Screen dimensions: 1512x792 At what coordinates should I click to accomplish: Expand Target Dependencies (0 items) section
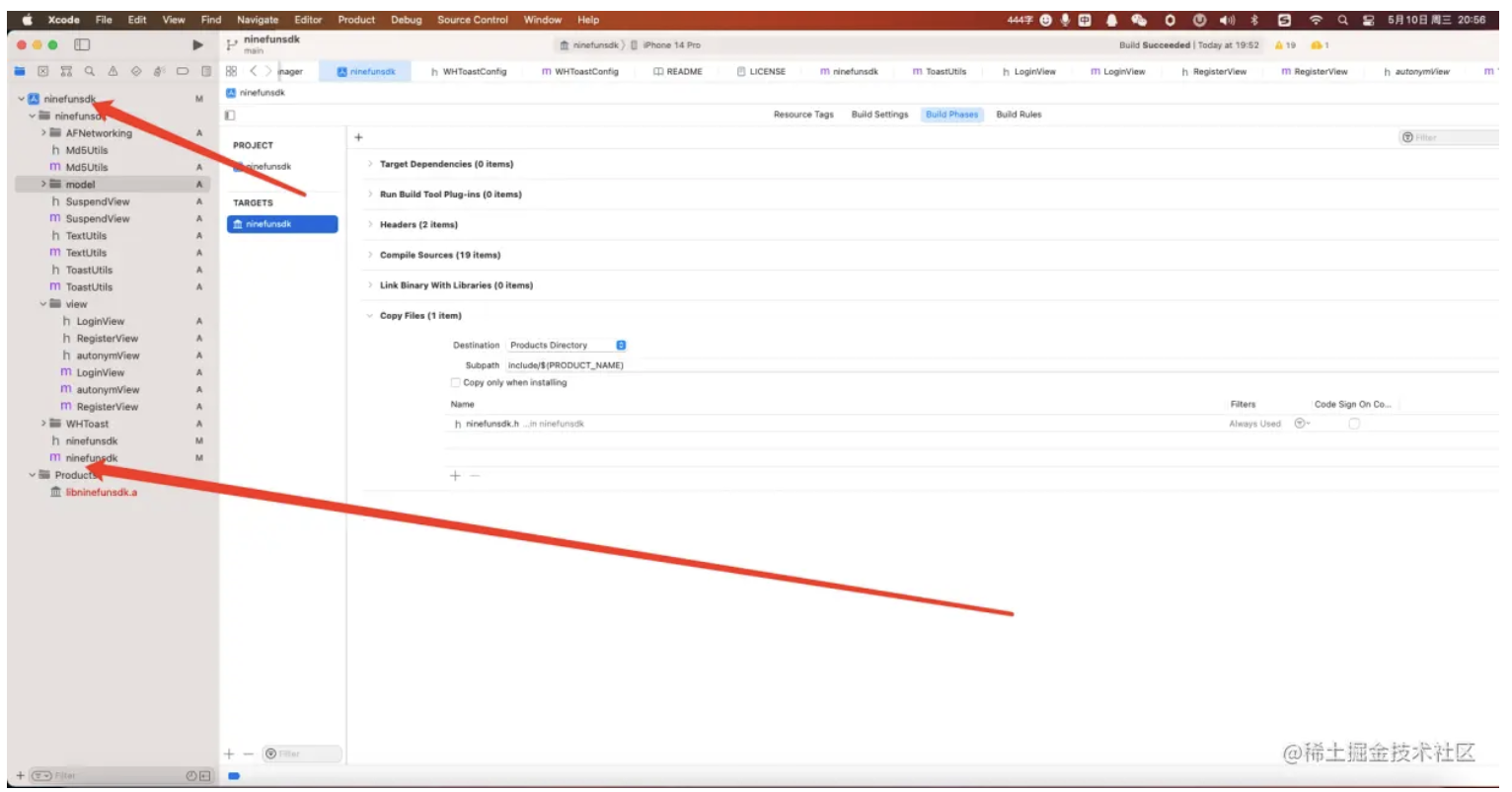tap(370, 164)
